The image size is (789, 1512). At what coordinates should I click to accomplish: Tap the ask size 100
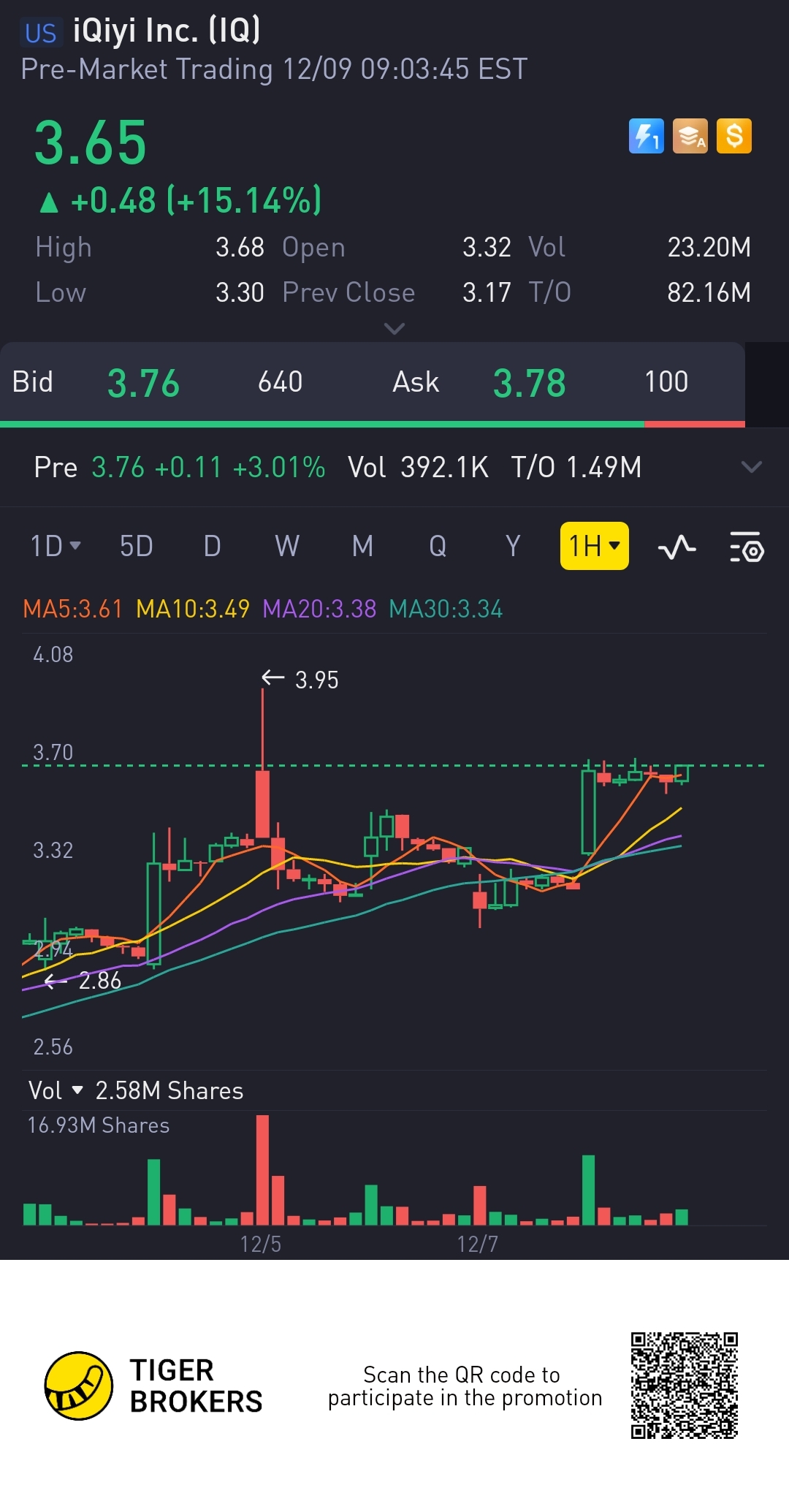tap(666, 381)
